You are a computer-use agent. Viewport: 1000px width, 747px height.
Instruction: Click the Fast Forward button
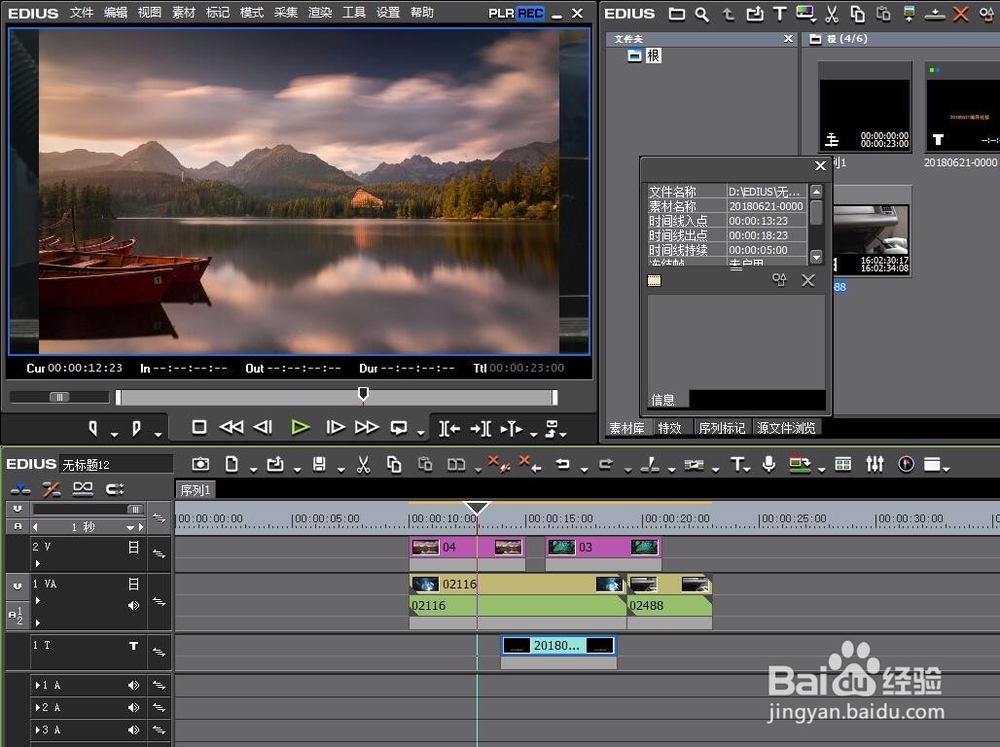click(367, 427)
